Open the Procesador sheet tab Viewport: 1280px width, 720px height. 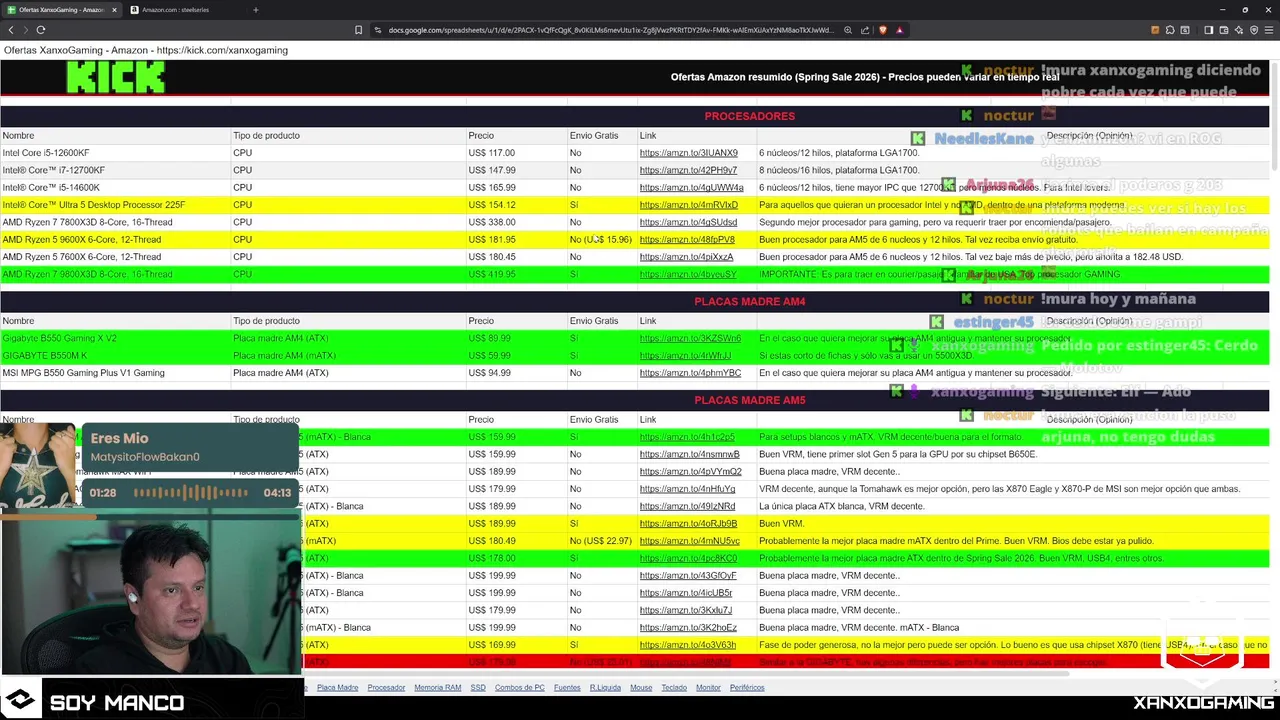[x=386, y=688]
